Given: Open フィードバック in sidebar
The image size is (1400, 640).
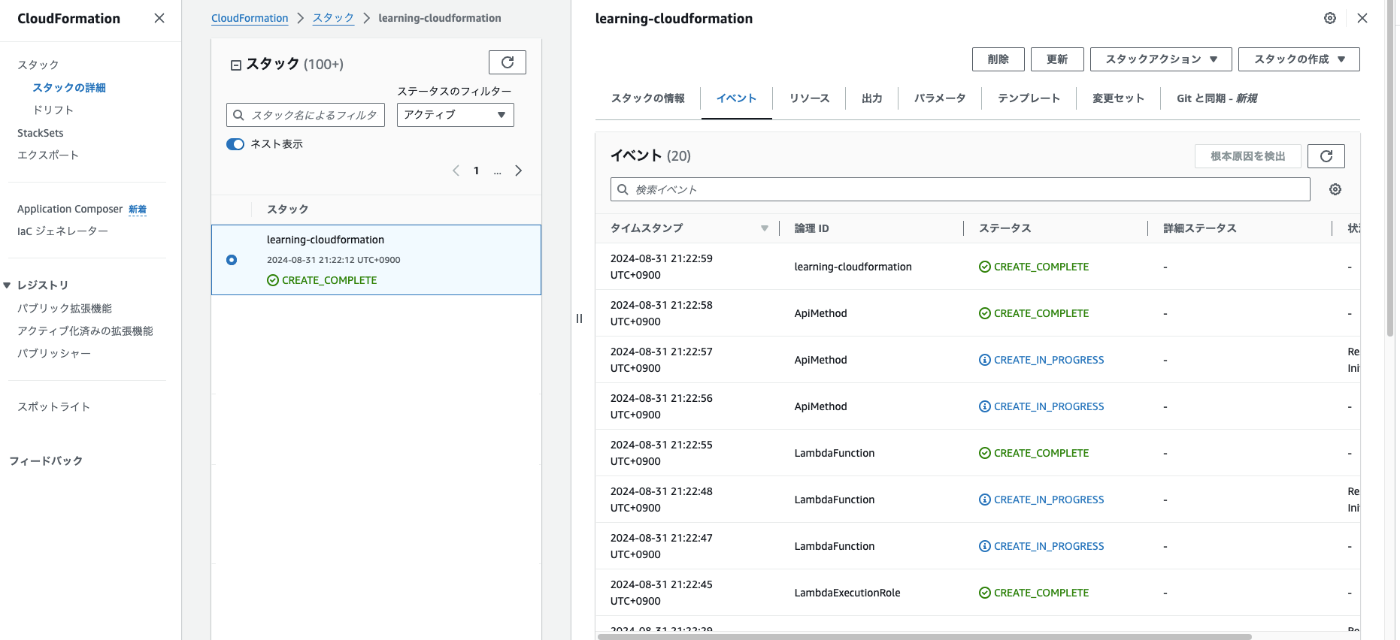Looking at the screenshot, I should pos(46,461).
